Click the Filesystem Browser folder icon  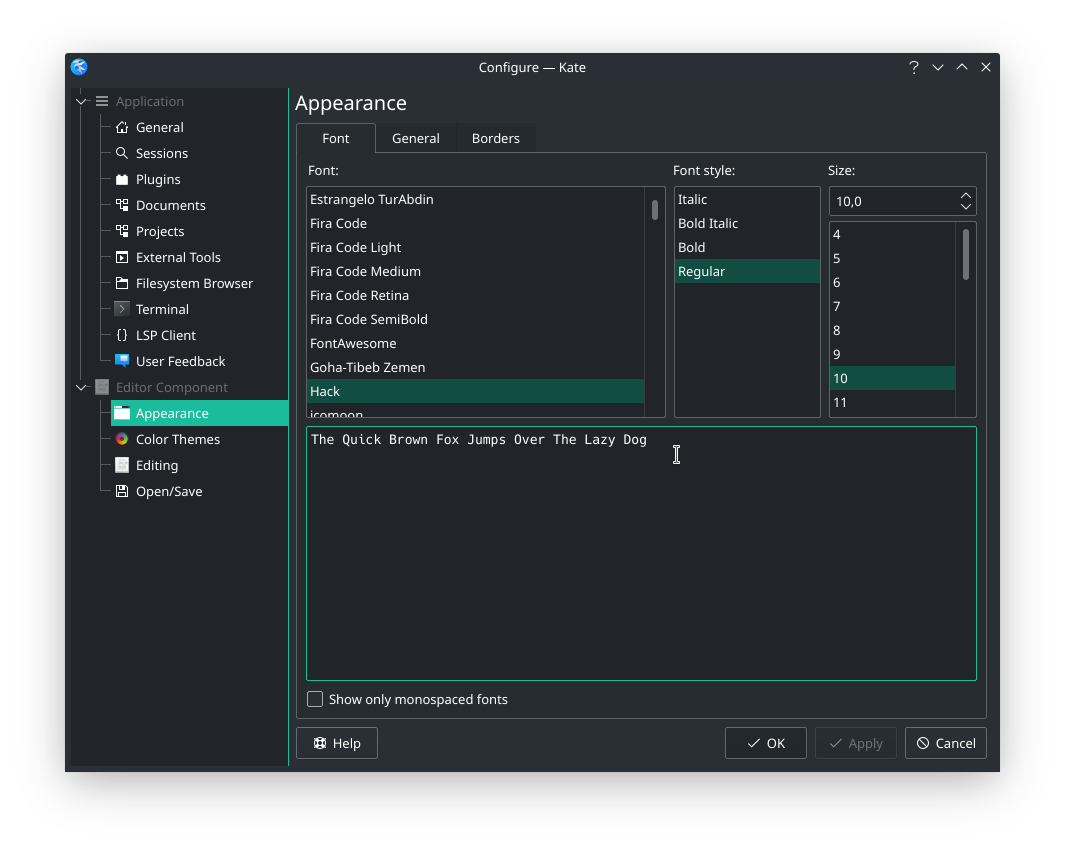tap(122, 283)
